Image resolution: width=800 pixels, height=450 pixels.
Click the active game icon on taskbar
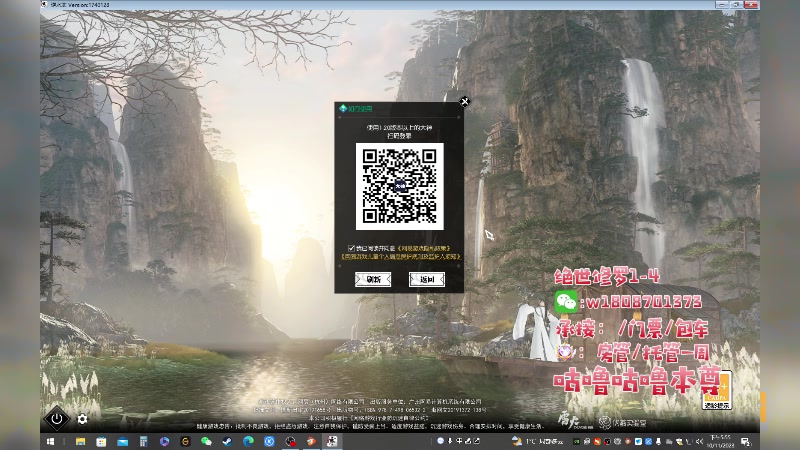(332, 441)
